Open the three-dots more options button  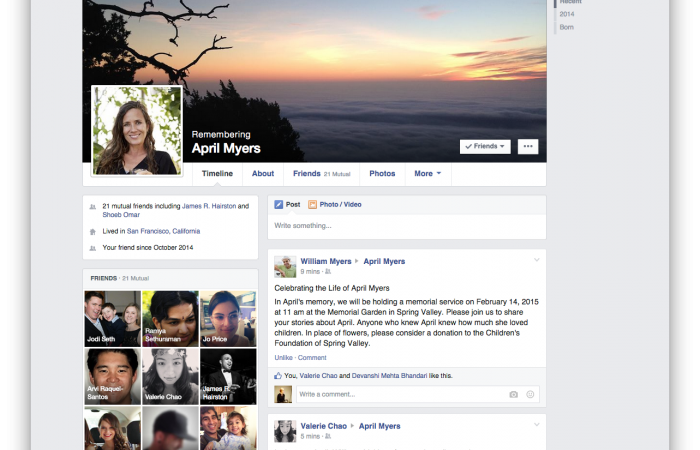point(528,146)
